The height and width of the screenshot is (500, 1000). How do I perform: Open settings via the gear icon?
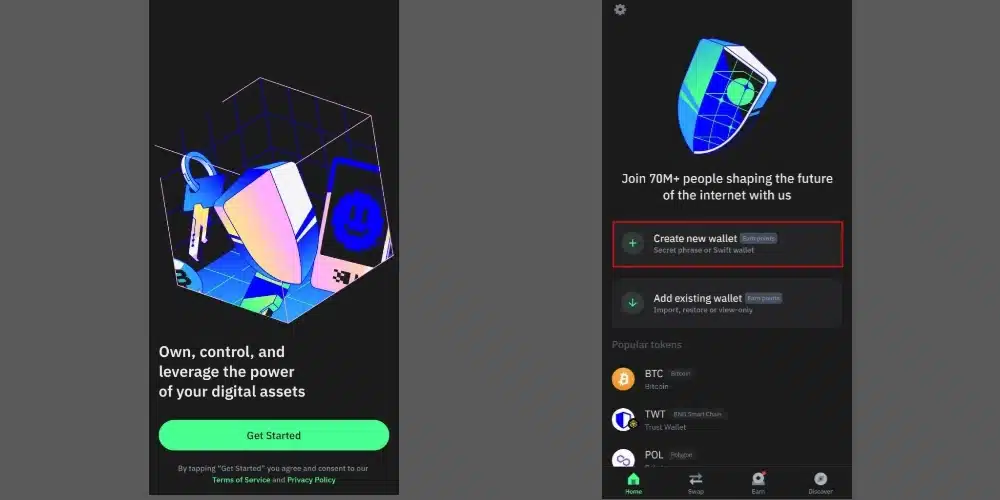620,10
